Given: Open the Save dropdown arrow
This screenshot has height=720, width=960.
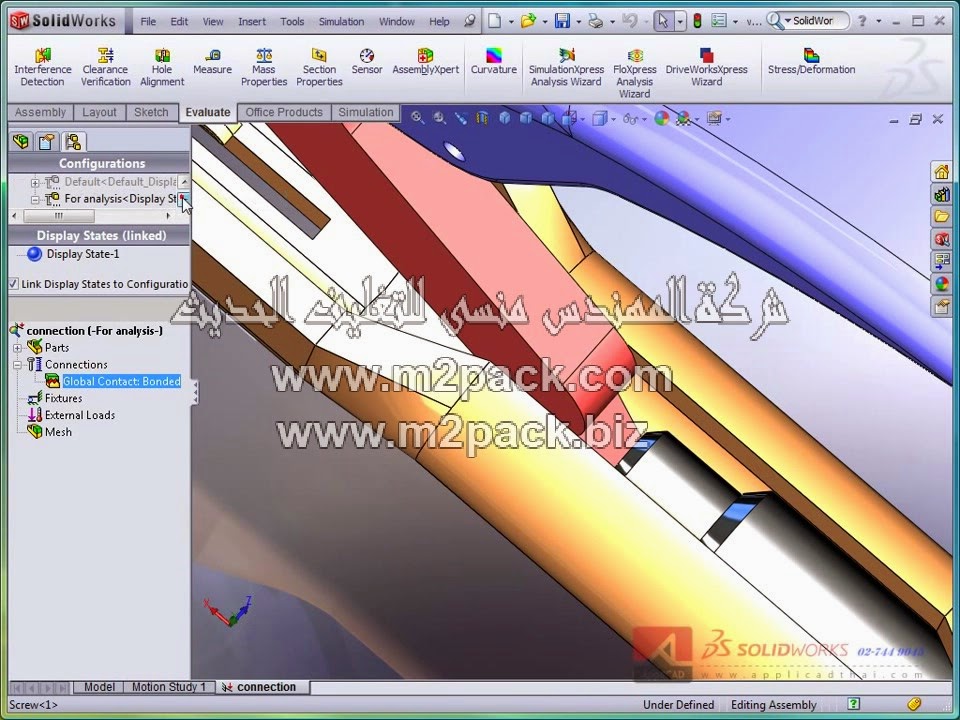Looking at the screenshot, I should click(579, 21).
